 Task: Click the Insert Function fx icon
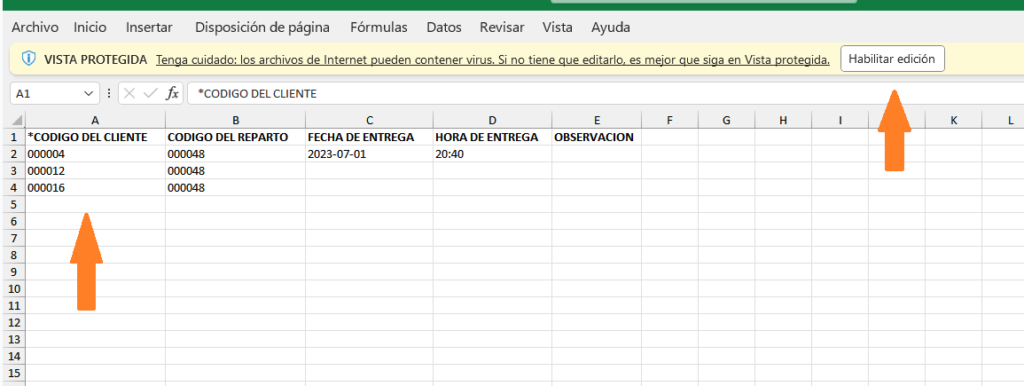tap(172, 94)
